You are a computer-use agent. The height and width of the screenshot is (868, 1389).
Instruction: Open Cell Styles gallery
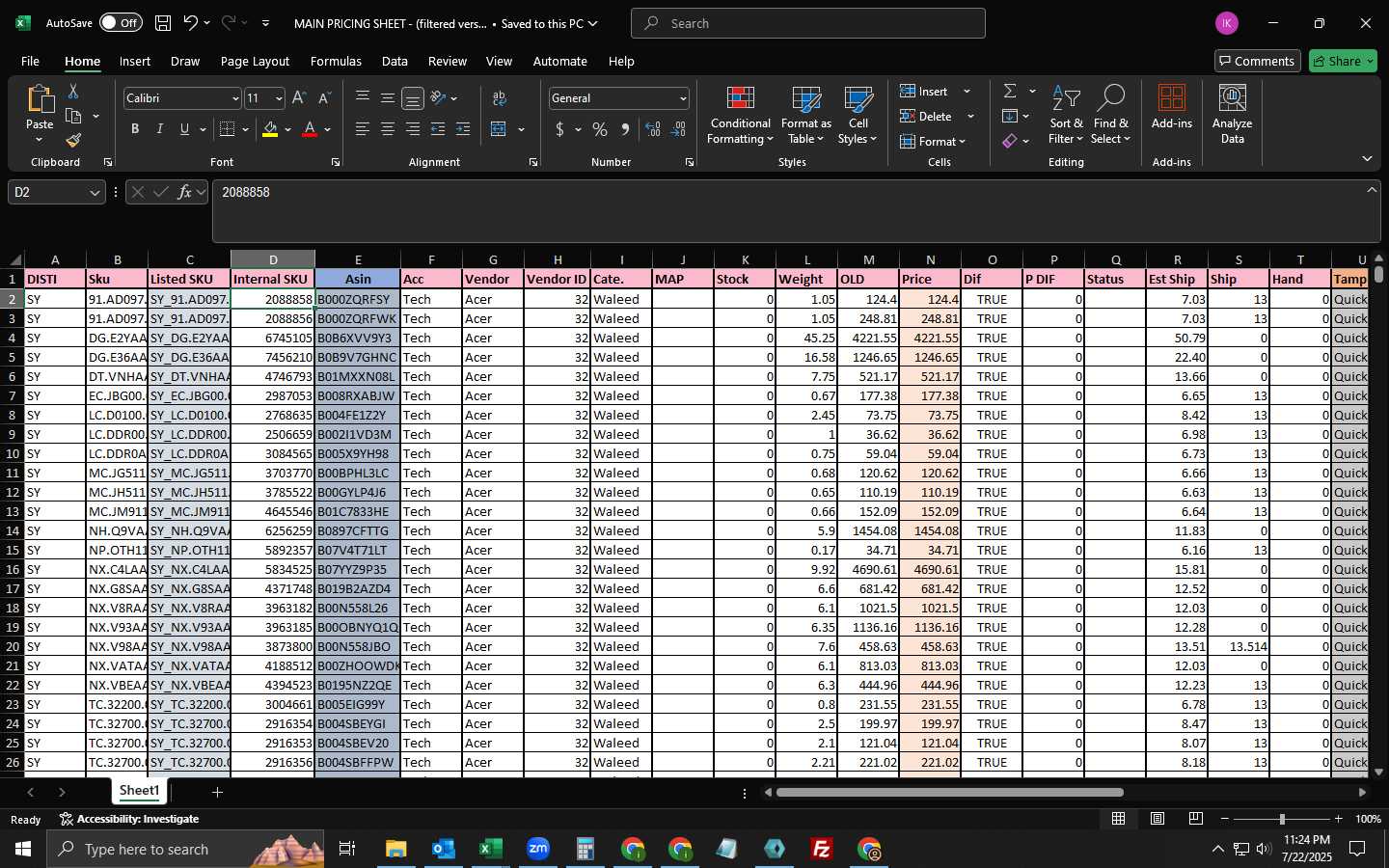pyautogui.click(x=858, y=115)
